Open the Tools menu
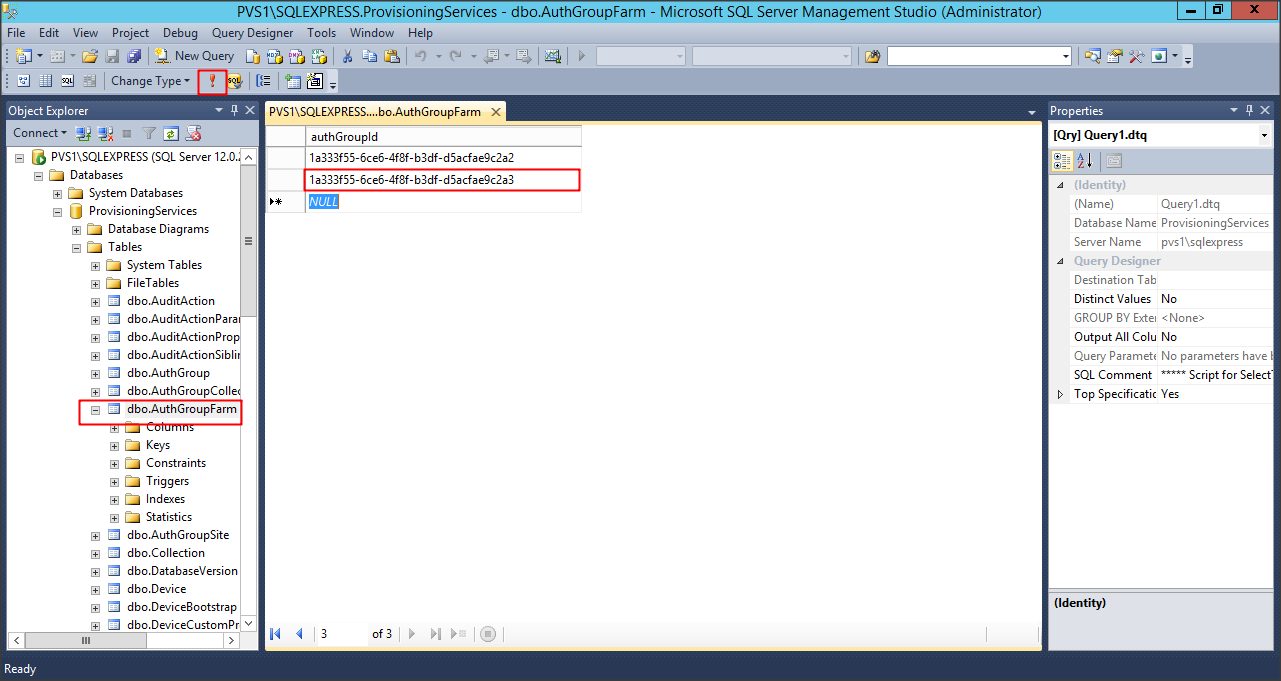Viewport: 1281px width, 681px height. [321, 33]
